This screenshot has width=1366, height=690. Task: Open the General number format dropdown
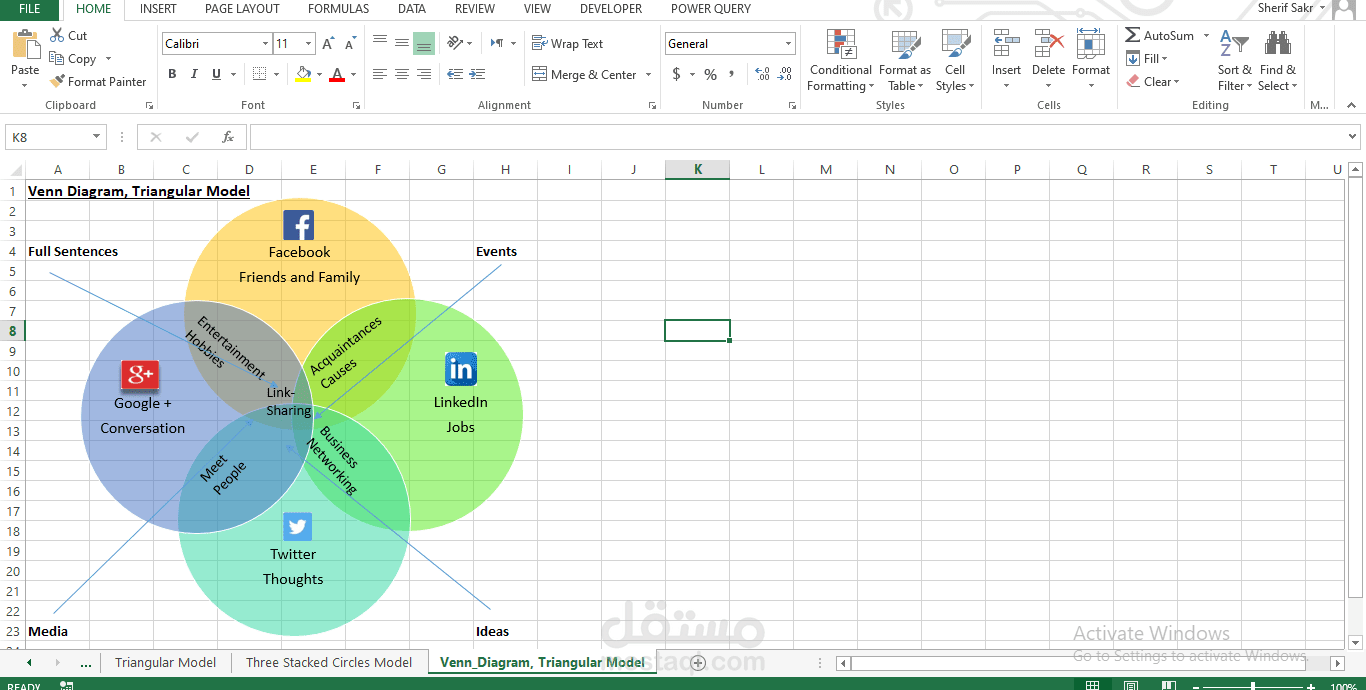789,44
